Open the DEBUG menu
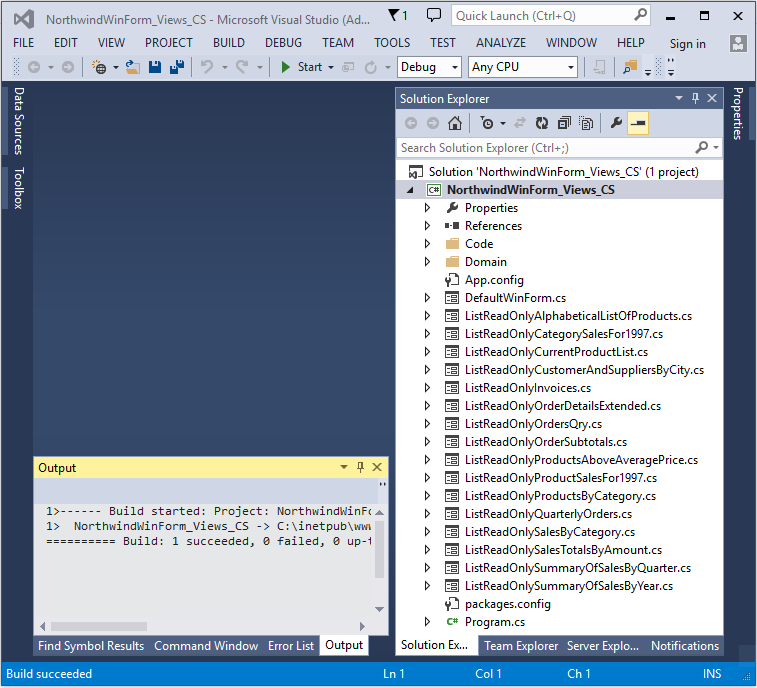The image size is (757, 688). [283, 43]
